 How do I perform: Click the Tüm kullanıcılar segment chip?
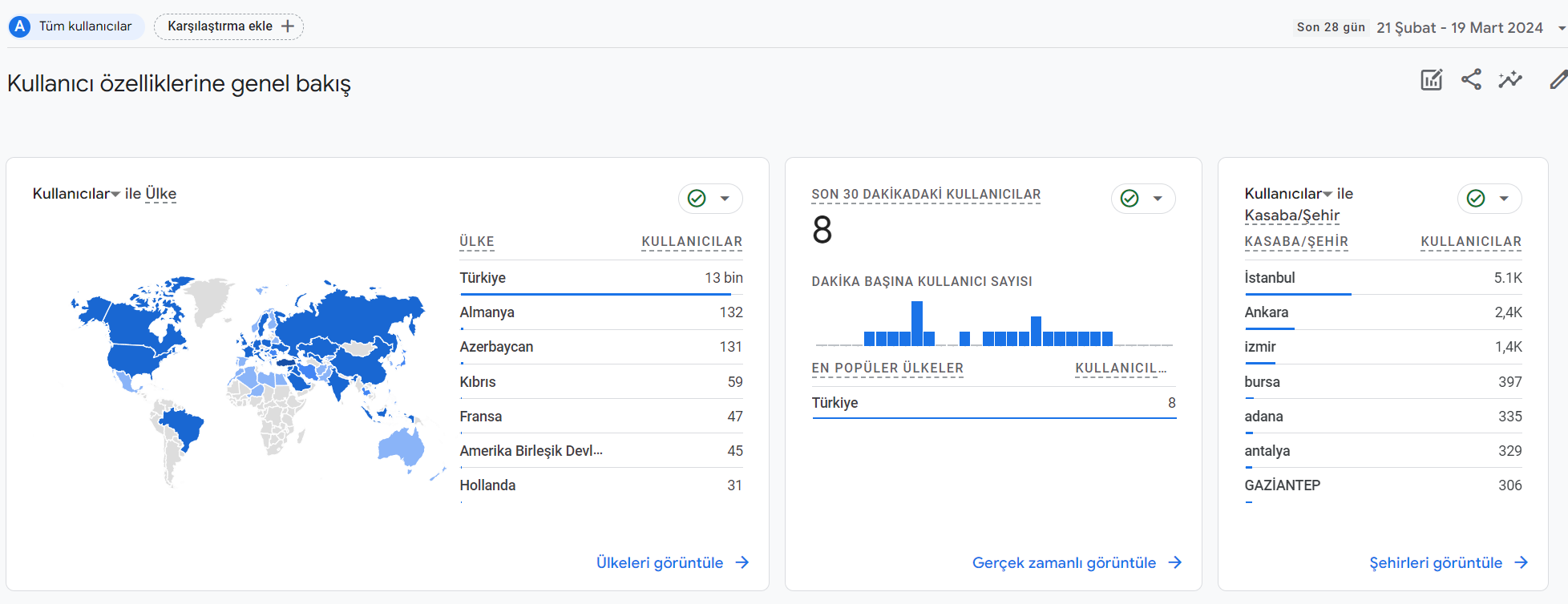tap(77, 26)
